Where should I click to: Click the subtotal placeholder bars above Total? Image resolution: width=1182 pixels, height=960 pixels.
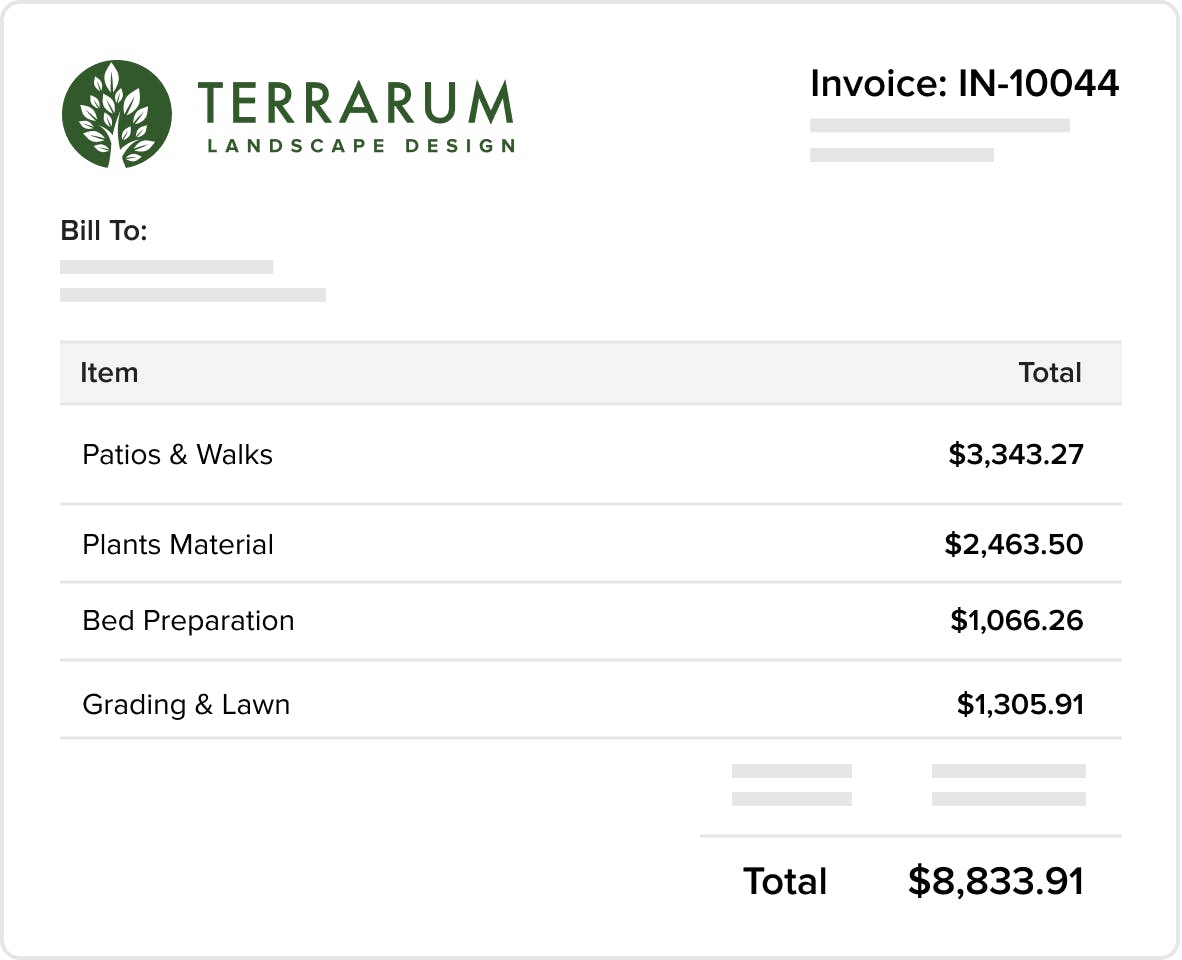pos(908,784)
